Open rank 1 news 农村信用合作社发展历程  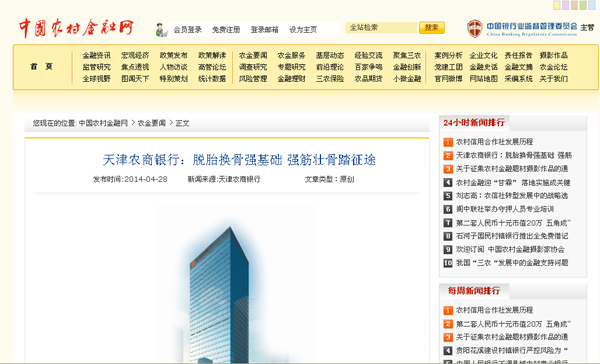click(x=494, y=142)
